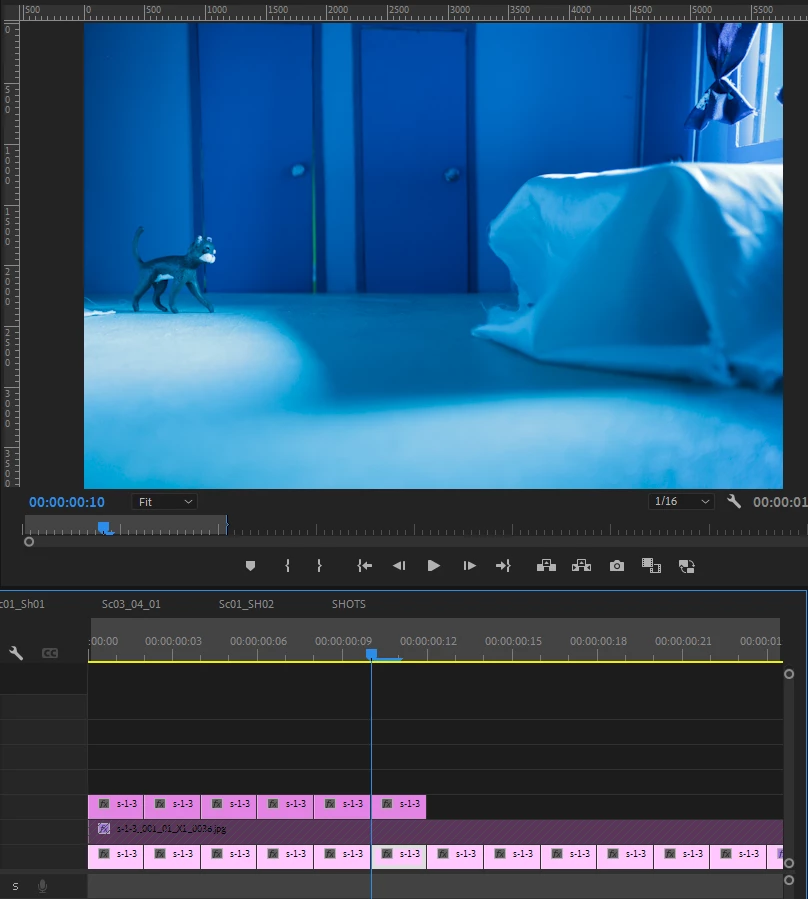808x899 pixels.
Task: Click the fx badge on the s-1-3_001_01_X1_0036.jpg clip
Action: (x=104, y=828)
